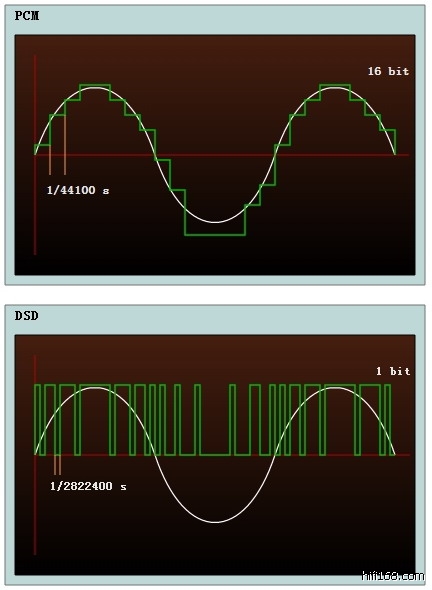The image size is (432, 590).
Task: Click the long low pulse gap in DSD
Action: click(x=215, y=455)
